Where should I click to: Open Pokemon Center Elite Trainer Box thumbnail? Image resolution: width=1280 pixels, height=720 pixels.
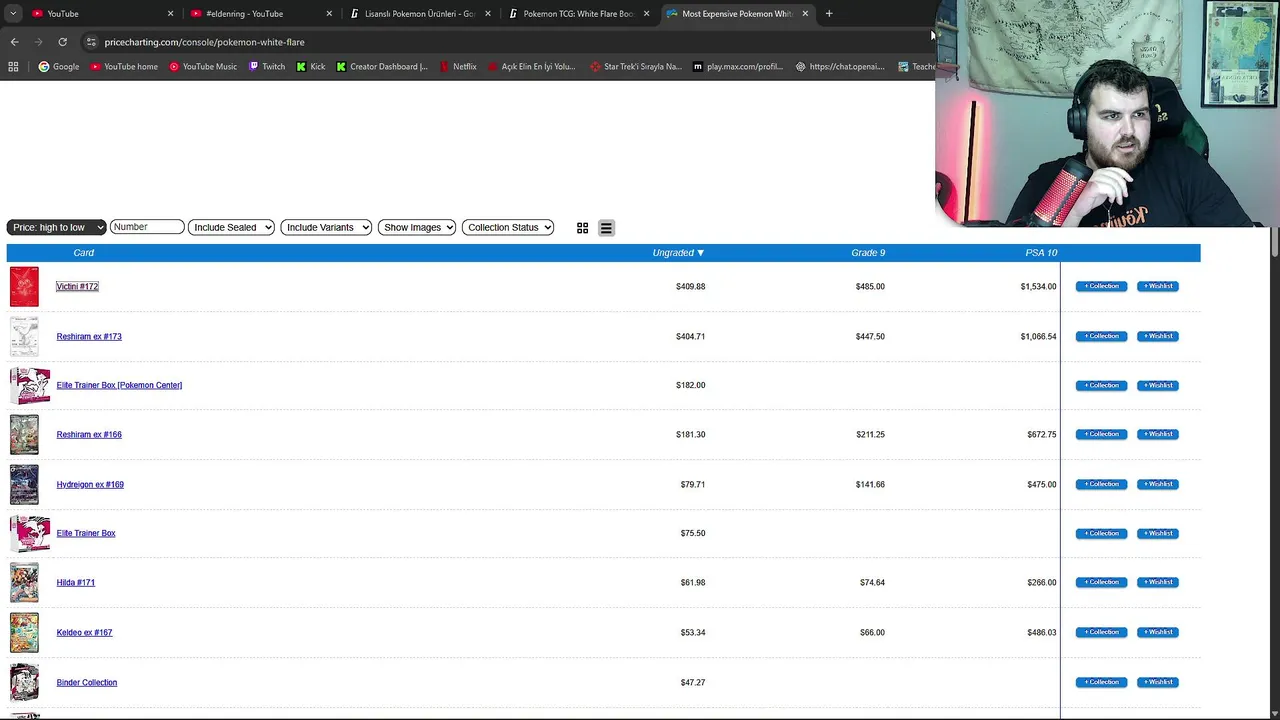30,385
